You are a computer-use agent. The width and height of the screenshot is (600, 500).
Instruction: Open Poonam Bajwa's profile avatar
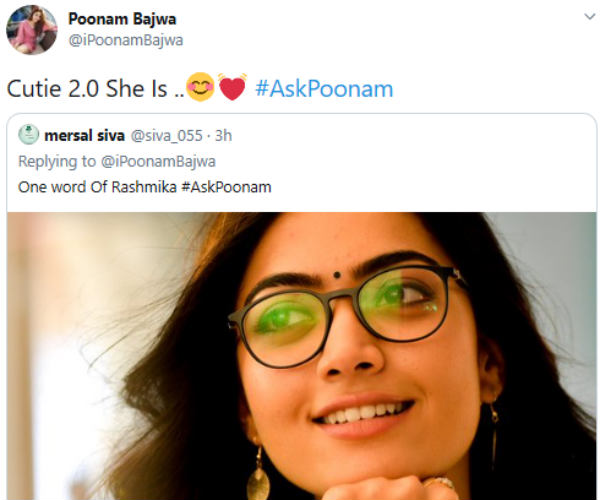(32, 30)
